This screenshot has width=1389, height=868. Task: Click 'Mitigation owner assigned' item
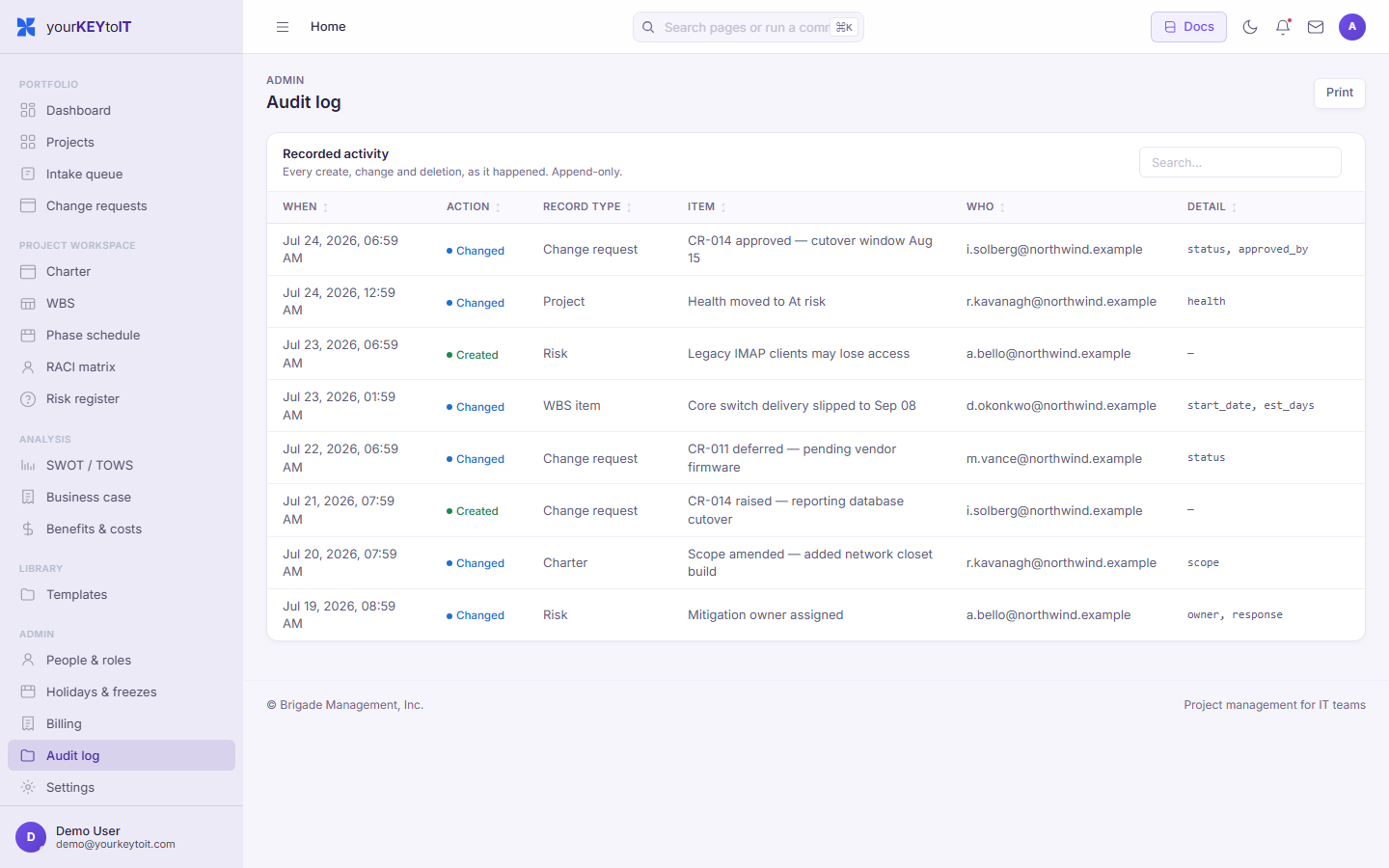pos(765,615)
